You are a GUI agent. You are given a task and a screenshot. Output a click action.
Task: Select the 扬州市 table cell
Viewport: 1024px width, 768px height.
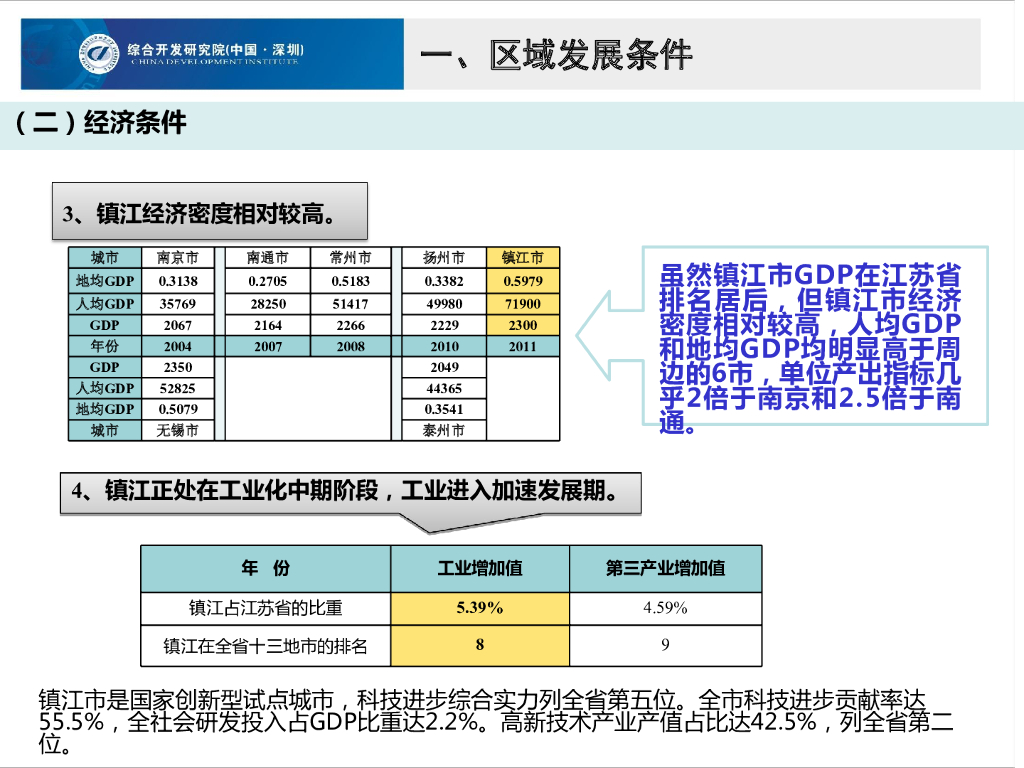(444, 258)
